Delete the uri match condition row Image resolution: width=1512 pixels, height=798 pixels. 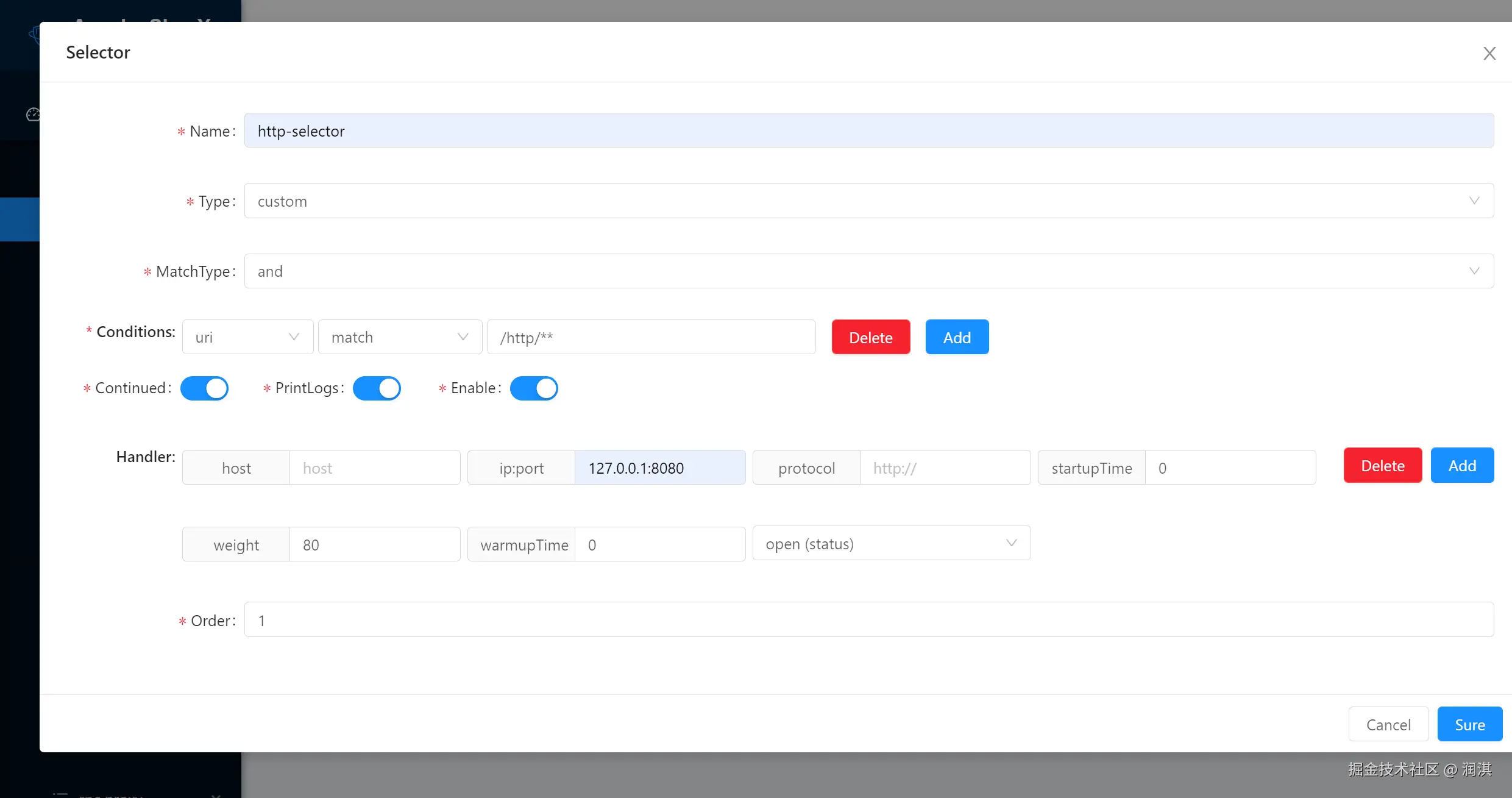click(x=870, y=337)
